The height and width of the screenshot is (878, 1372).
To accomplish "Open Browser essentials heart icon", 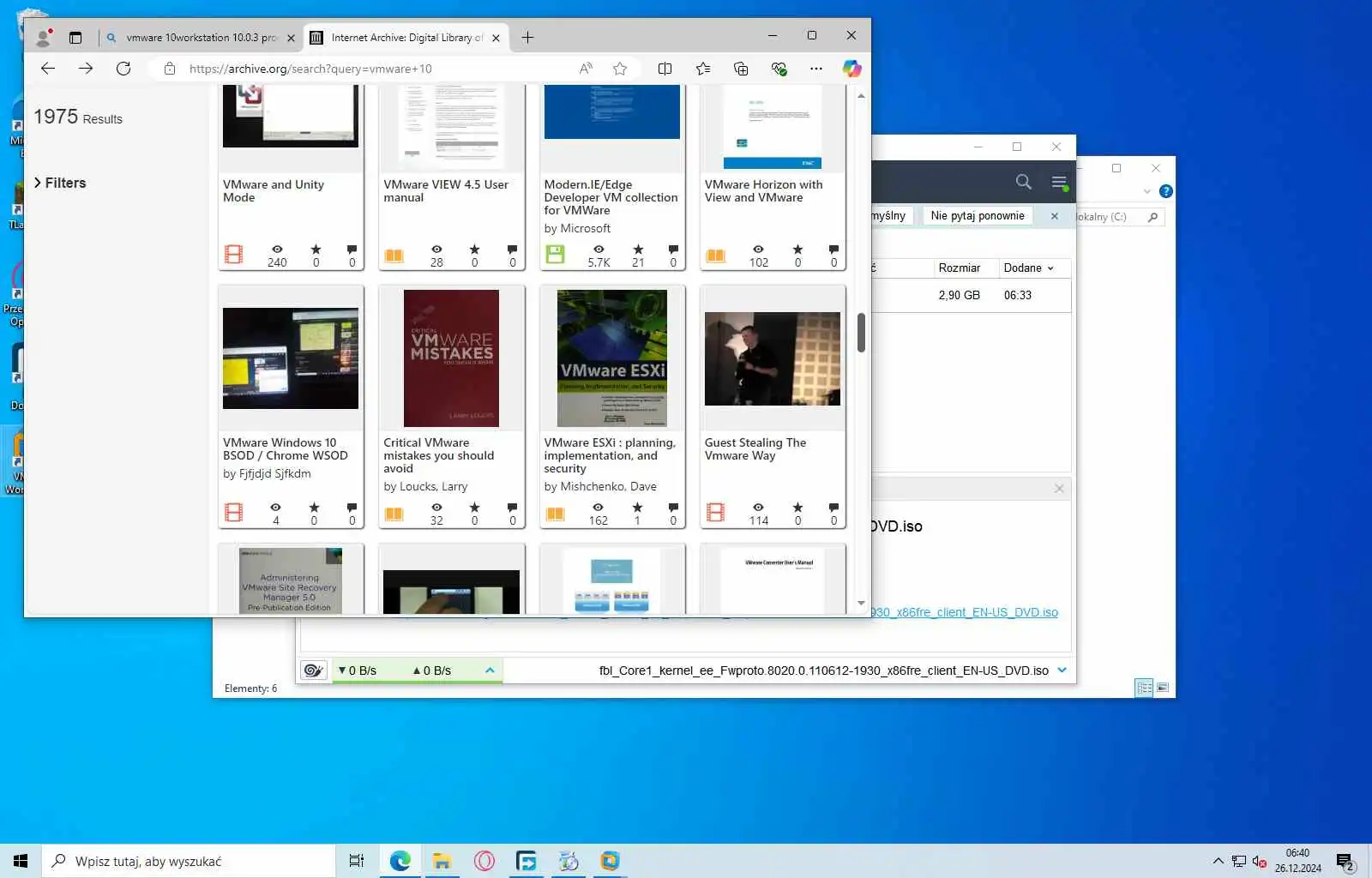I will pos(779,69).
